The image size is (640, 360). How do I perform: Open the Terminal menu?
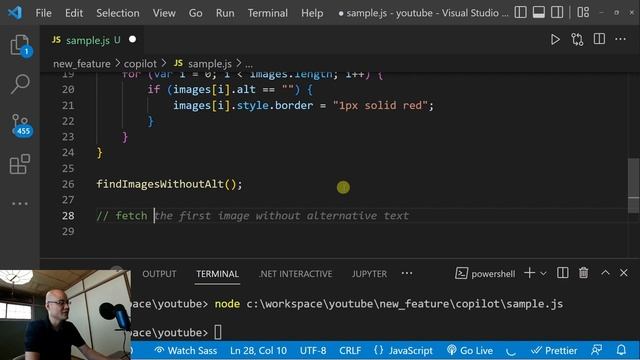[268, 13]
